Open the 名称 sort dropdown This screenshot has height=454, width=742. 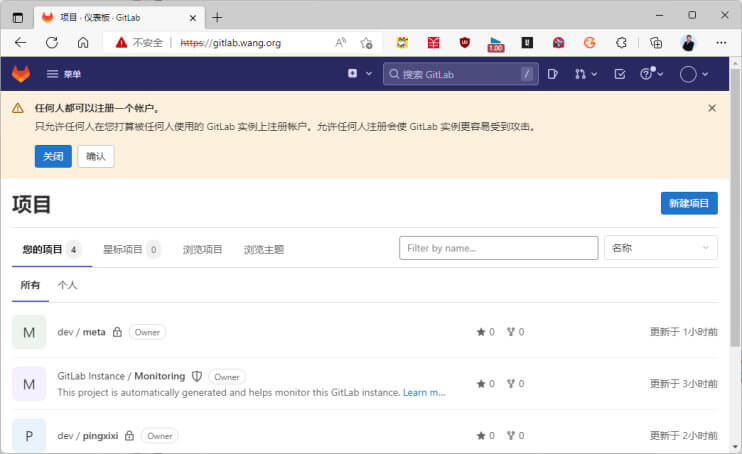coord(661,248)
